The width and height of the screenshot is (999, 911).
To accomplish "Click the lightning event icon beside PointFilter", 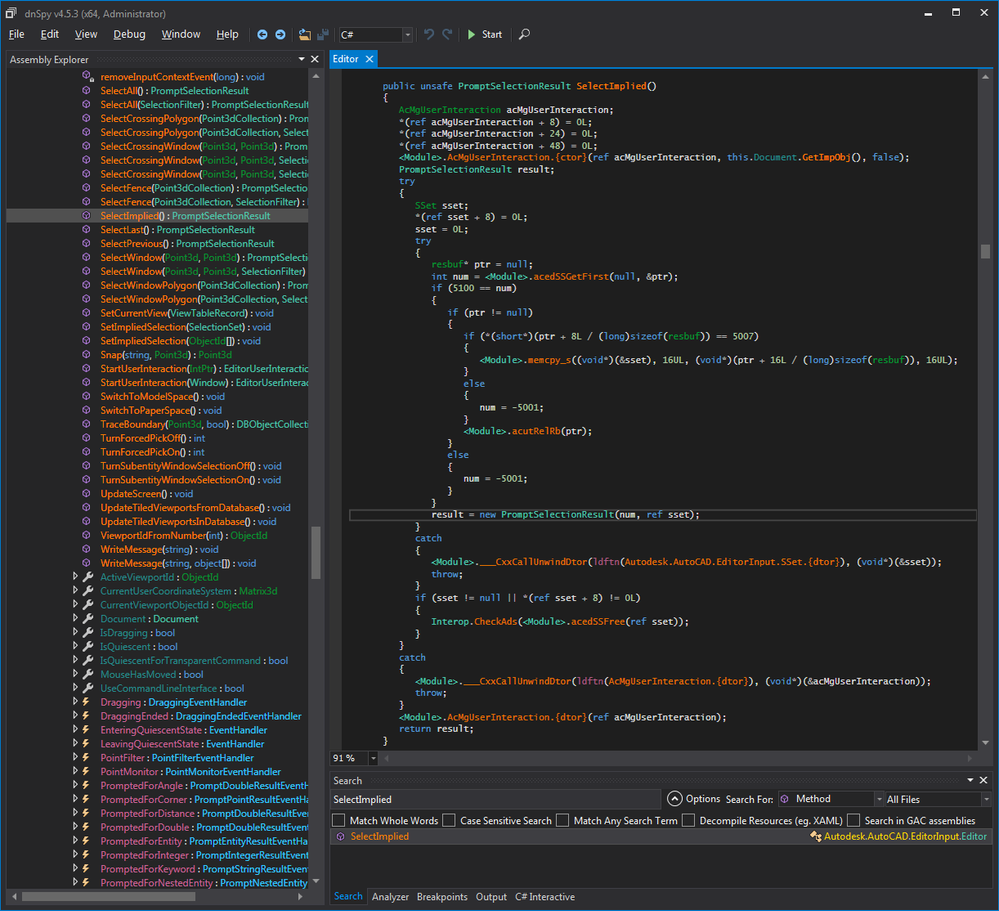I will tap(86, 757).
